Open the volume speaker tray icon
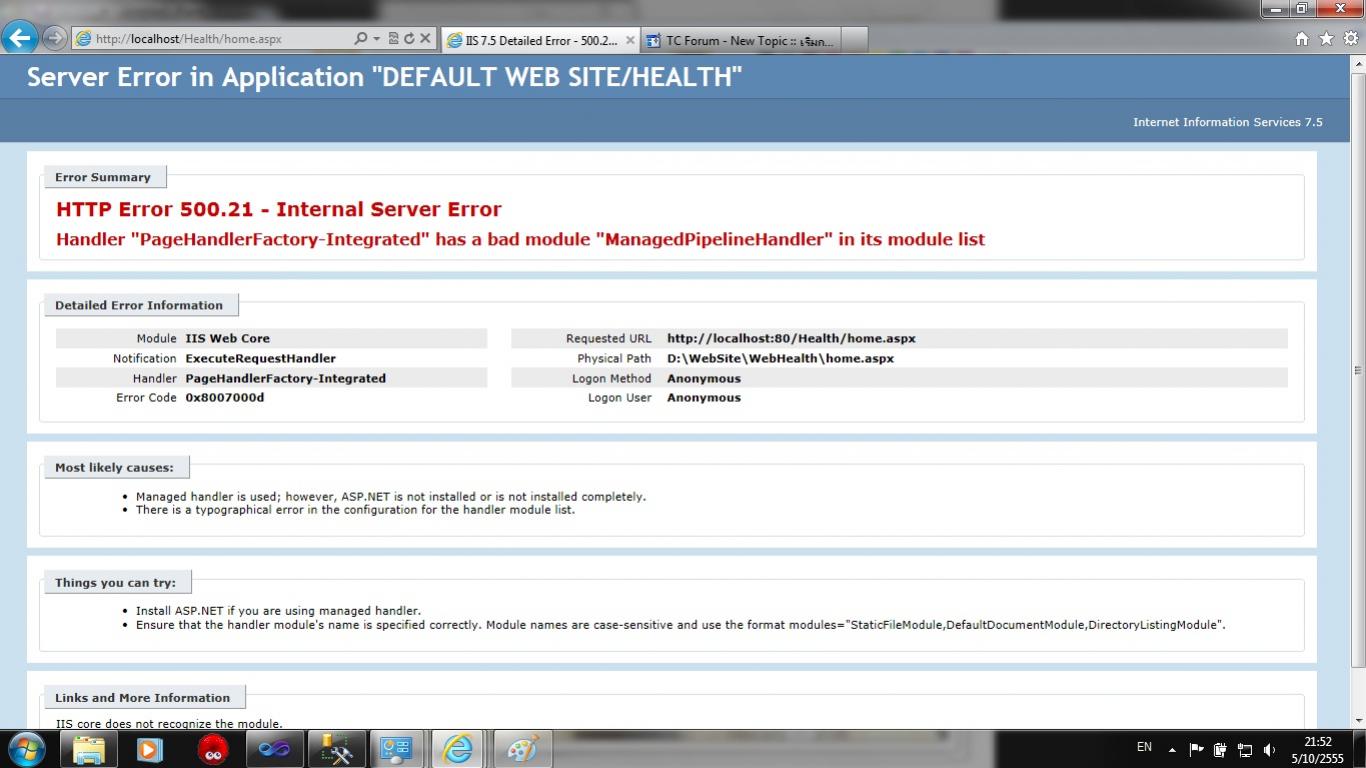Viewport: 1366px width, 768px height. tap(1269, 749)
